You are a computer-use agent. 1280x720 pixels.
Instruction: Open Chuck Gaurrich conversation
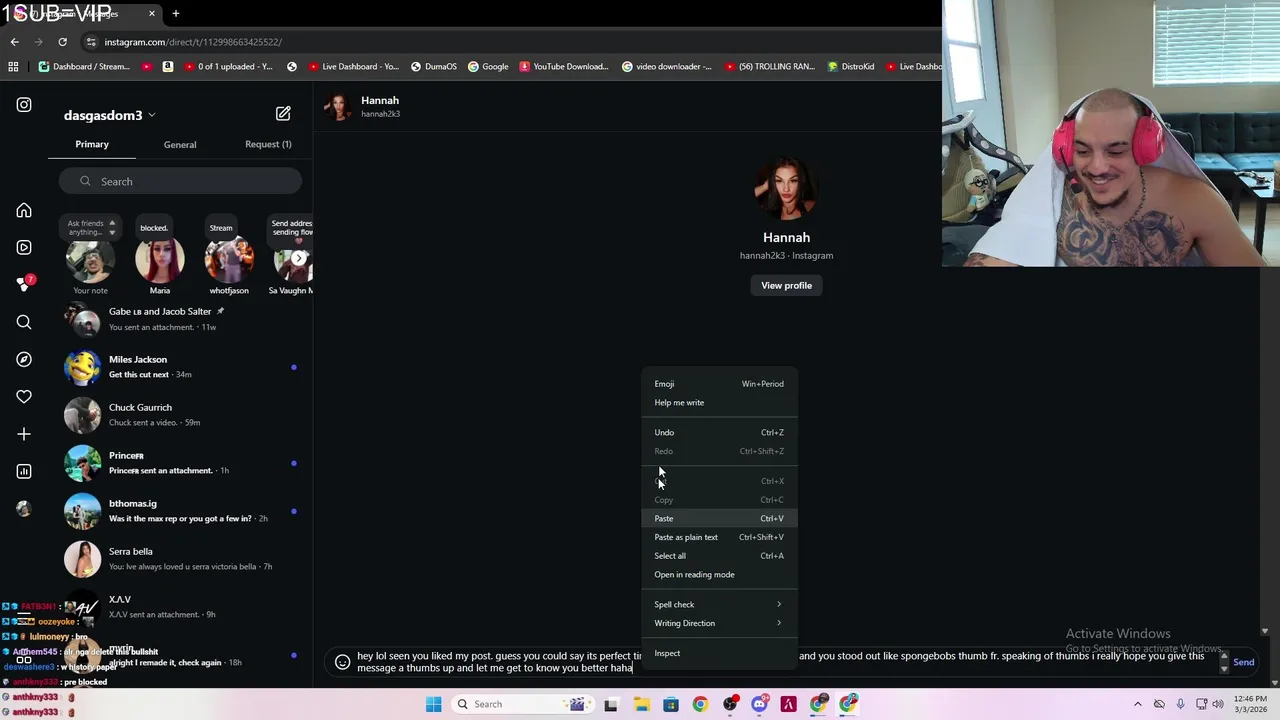180,415
